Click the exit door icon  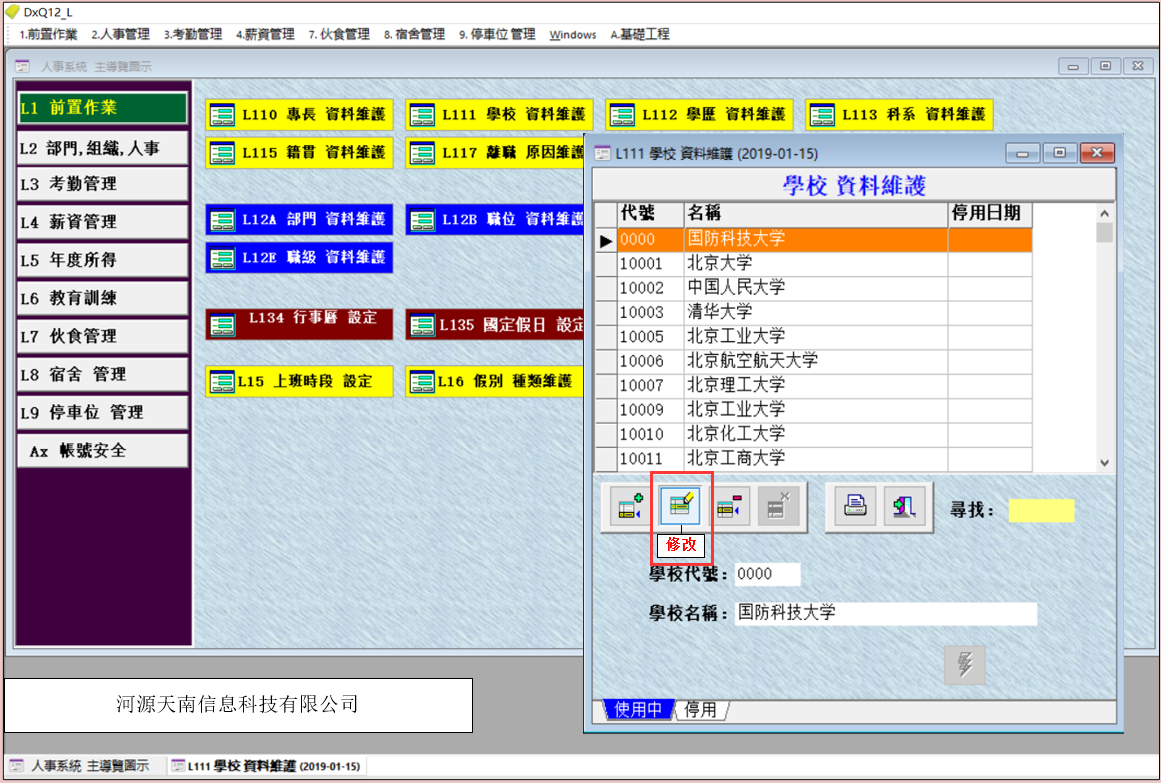(905, 507)
